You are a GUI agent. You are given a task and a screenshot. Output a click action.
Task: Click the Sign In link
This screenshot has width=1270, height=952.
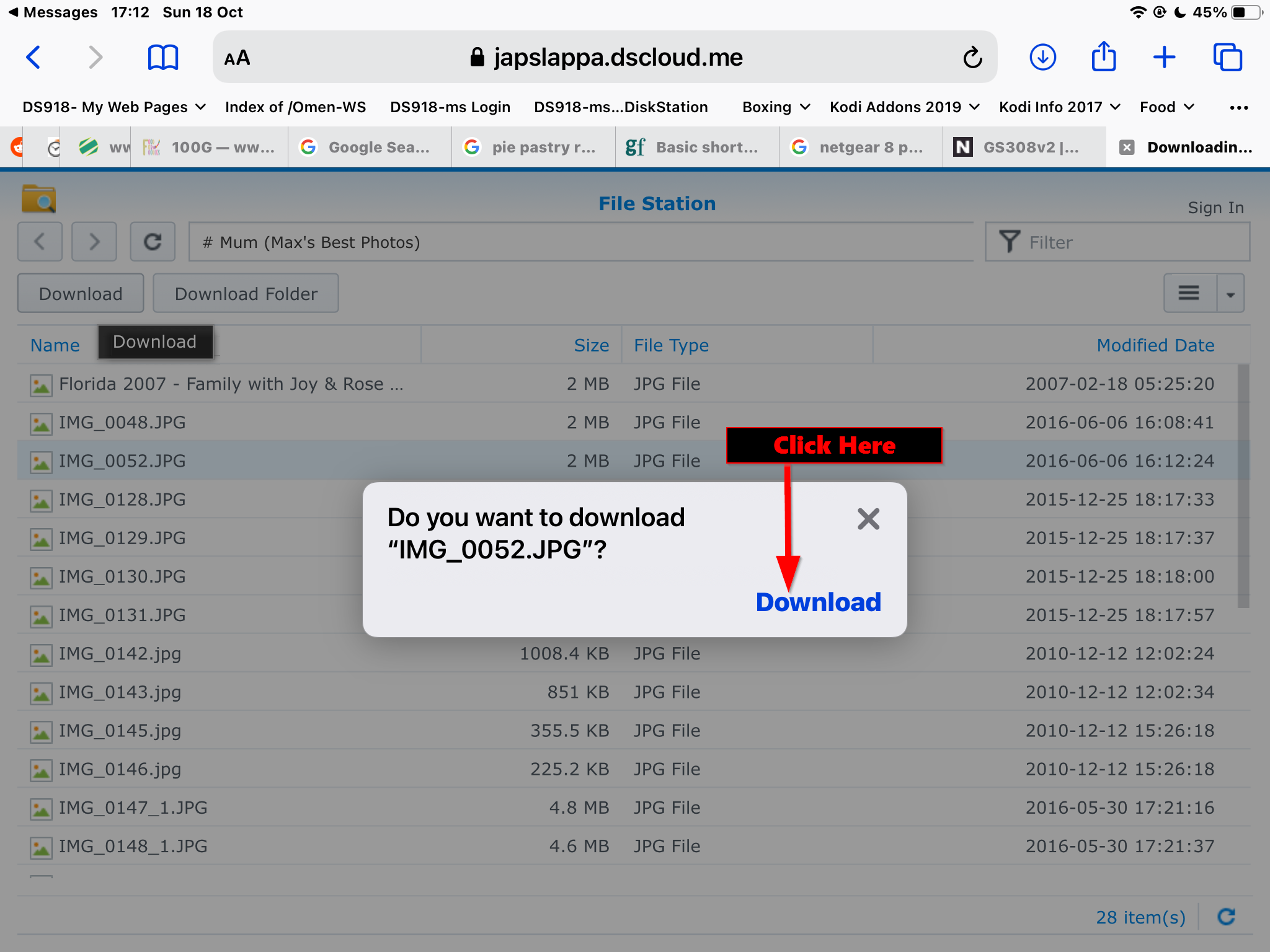pyautogui.click(x=1215, y=208)
